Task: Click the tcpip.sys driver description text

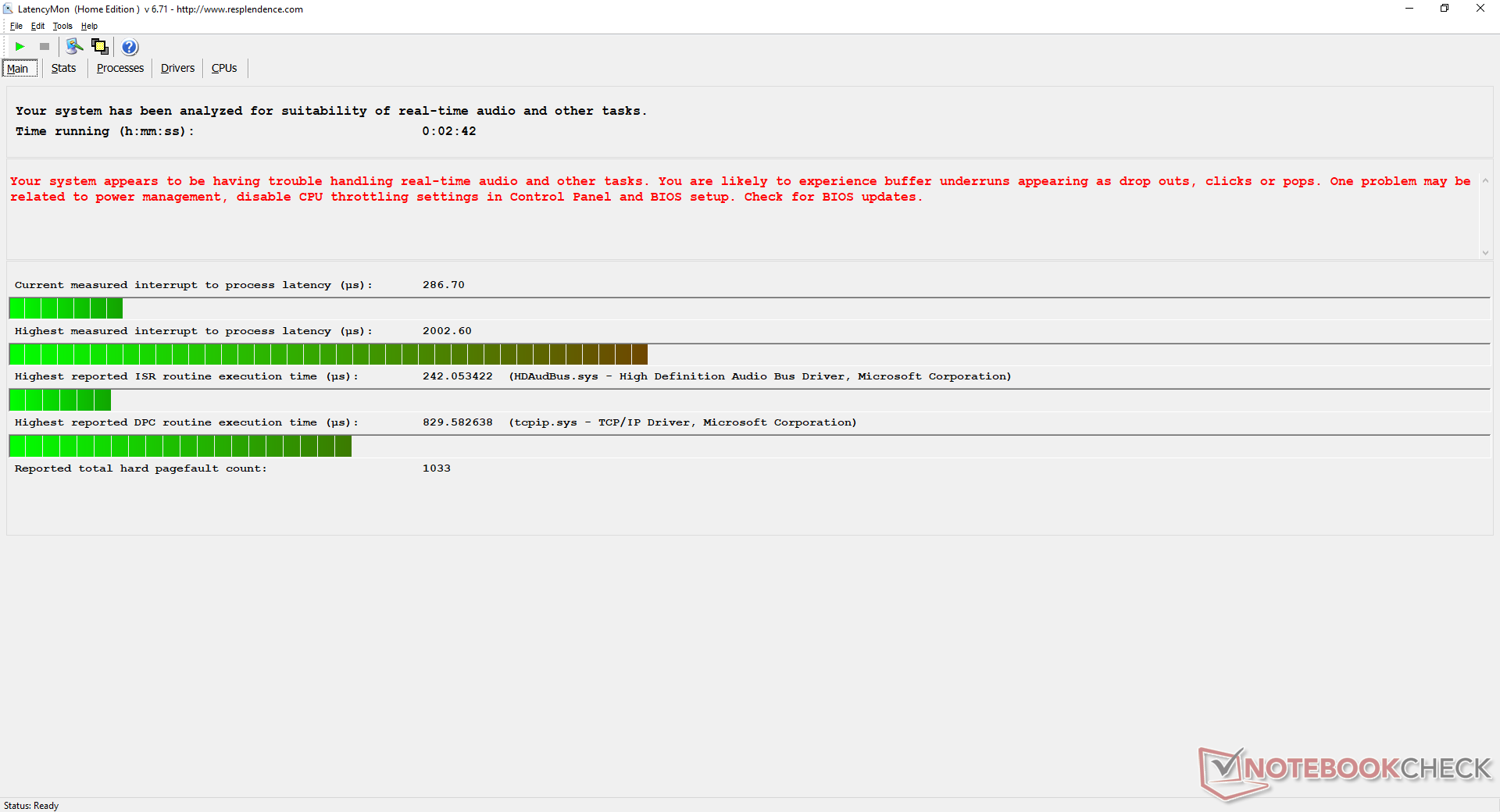Action: (683, 422)
